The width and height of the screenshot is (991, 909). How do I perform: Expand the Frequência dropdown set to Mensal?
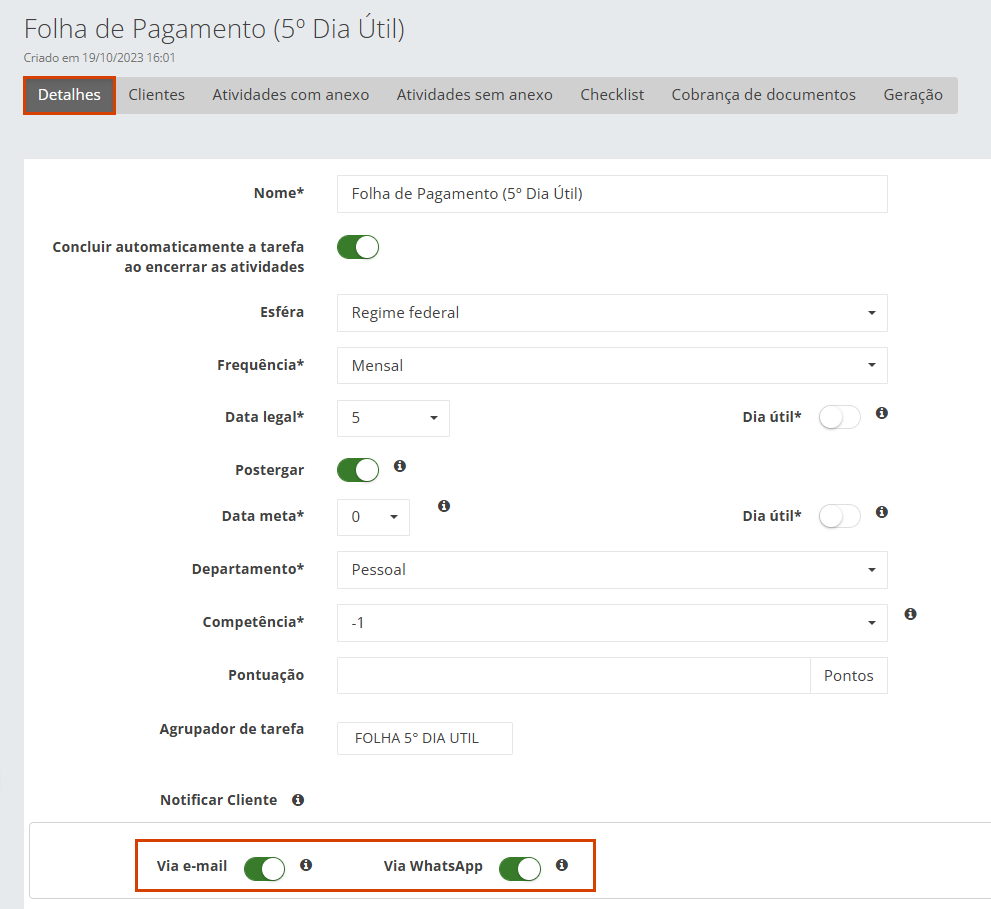[x=612, y=366]
